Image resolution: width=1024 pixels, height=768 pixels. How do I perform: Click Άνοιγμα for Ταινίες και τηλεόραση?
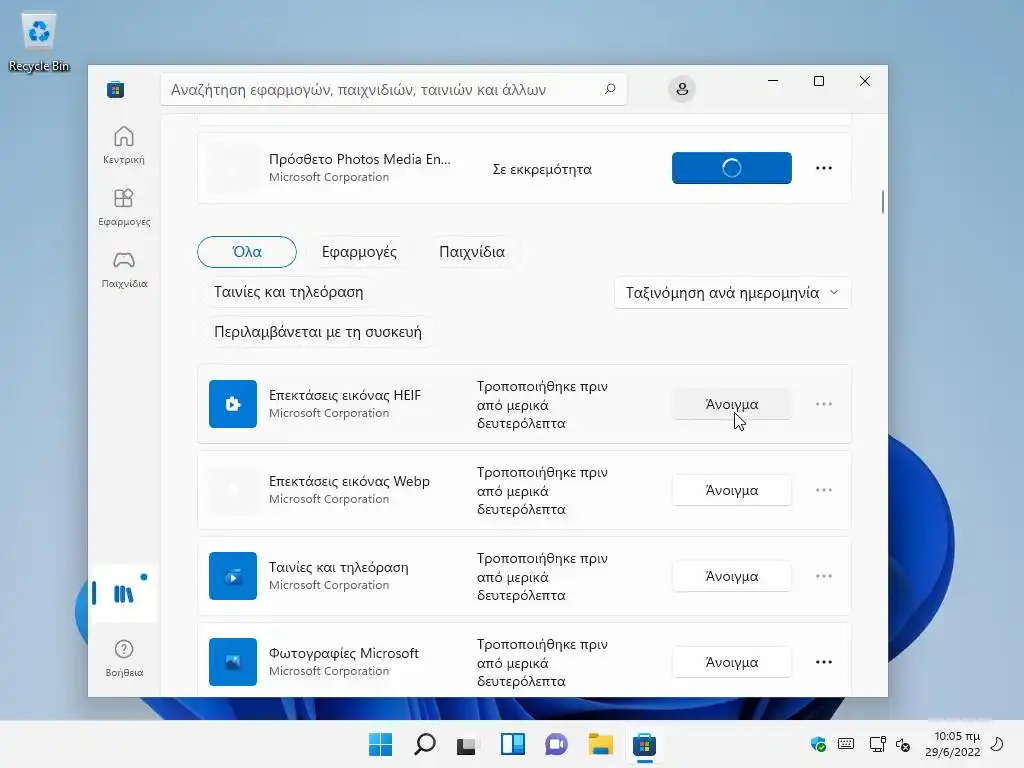coord(731,576)
